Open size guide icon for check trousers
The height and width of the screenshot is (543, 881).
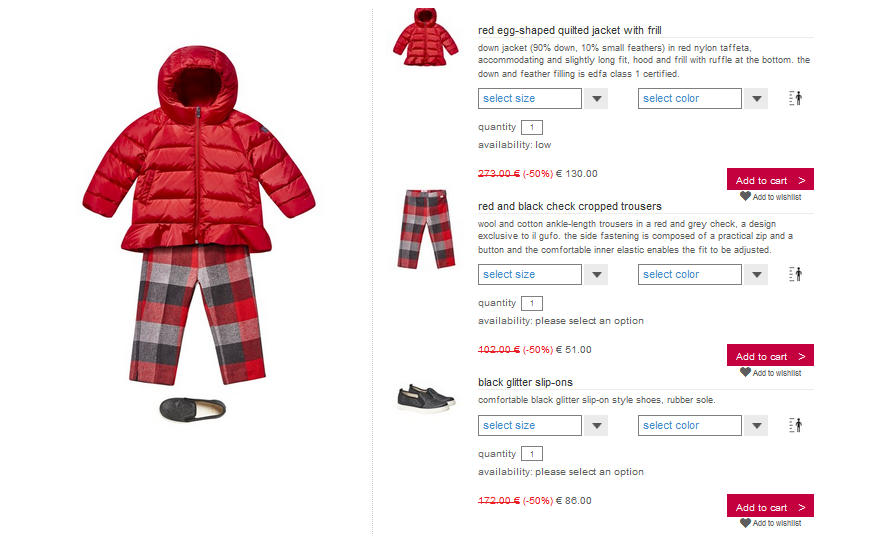795,274
